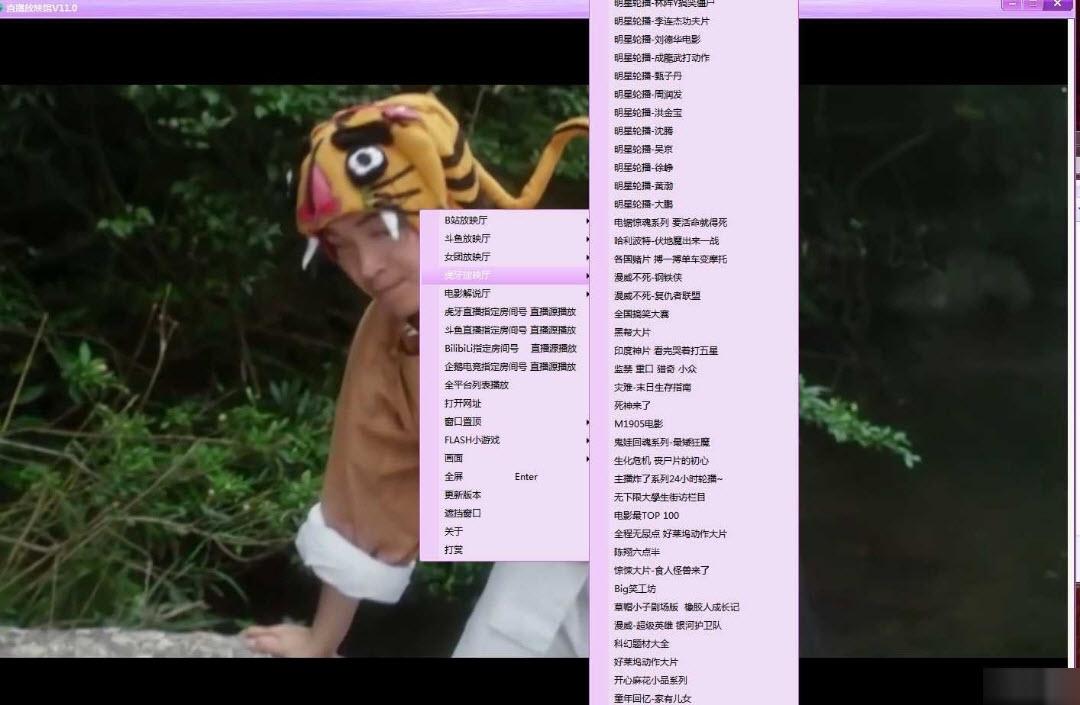Play 明星轮播-周润发

point(694,94)
